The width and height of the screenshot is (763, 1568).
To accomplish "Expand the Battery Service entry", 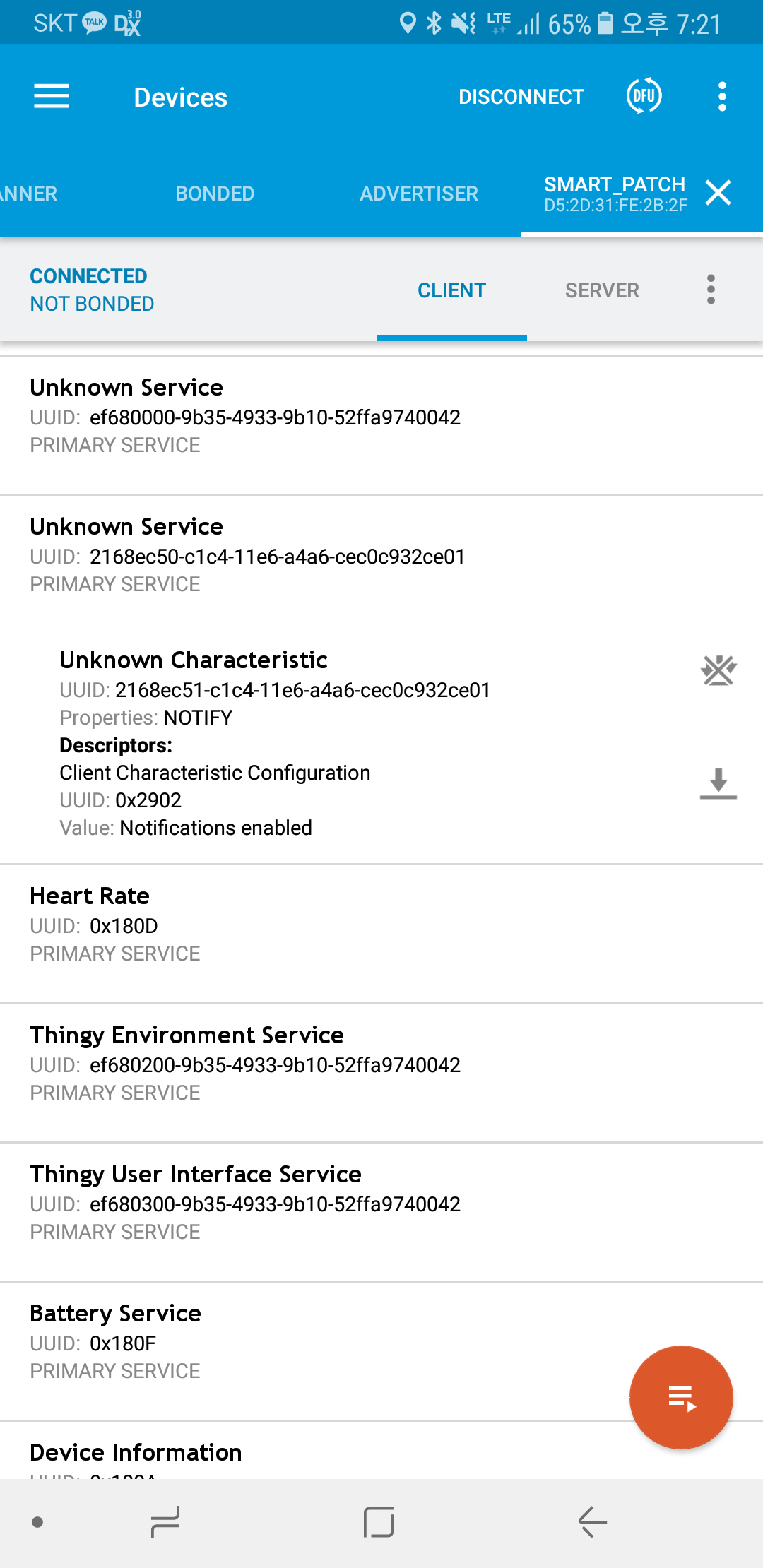I will pos(381,1351).
